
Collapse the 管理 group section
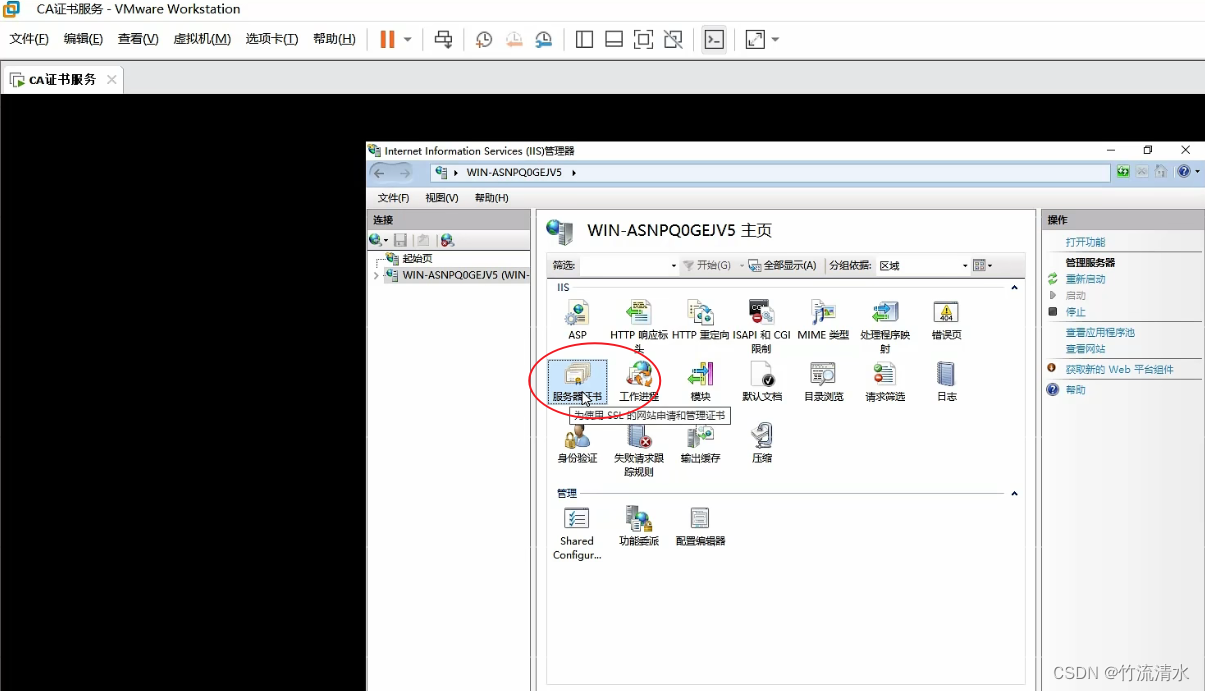(1014, 494)
